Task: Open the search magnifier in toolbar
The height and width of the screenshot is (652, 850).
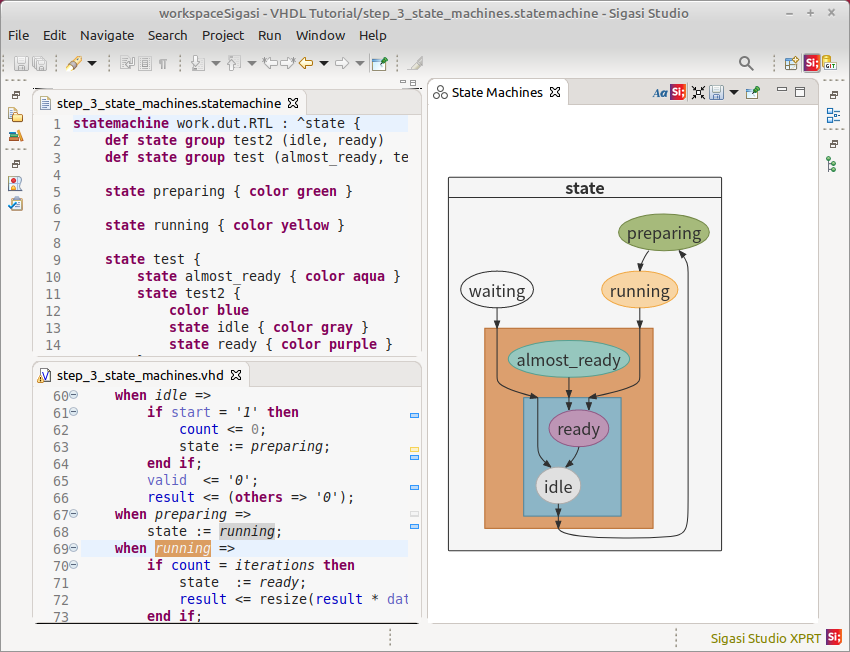Action: (x=746, y=63)
